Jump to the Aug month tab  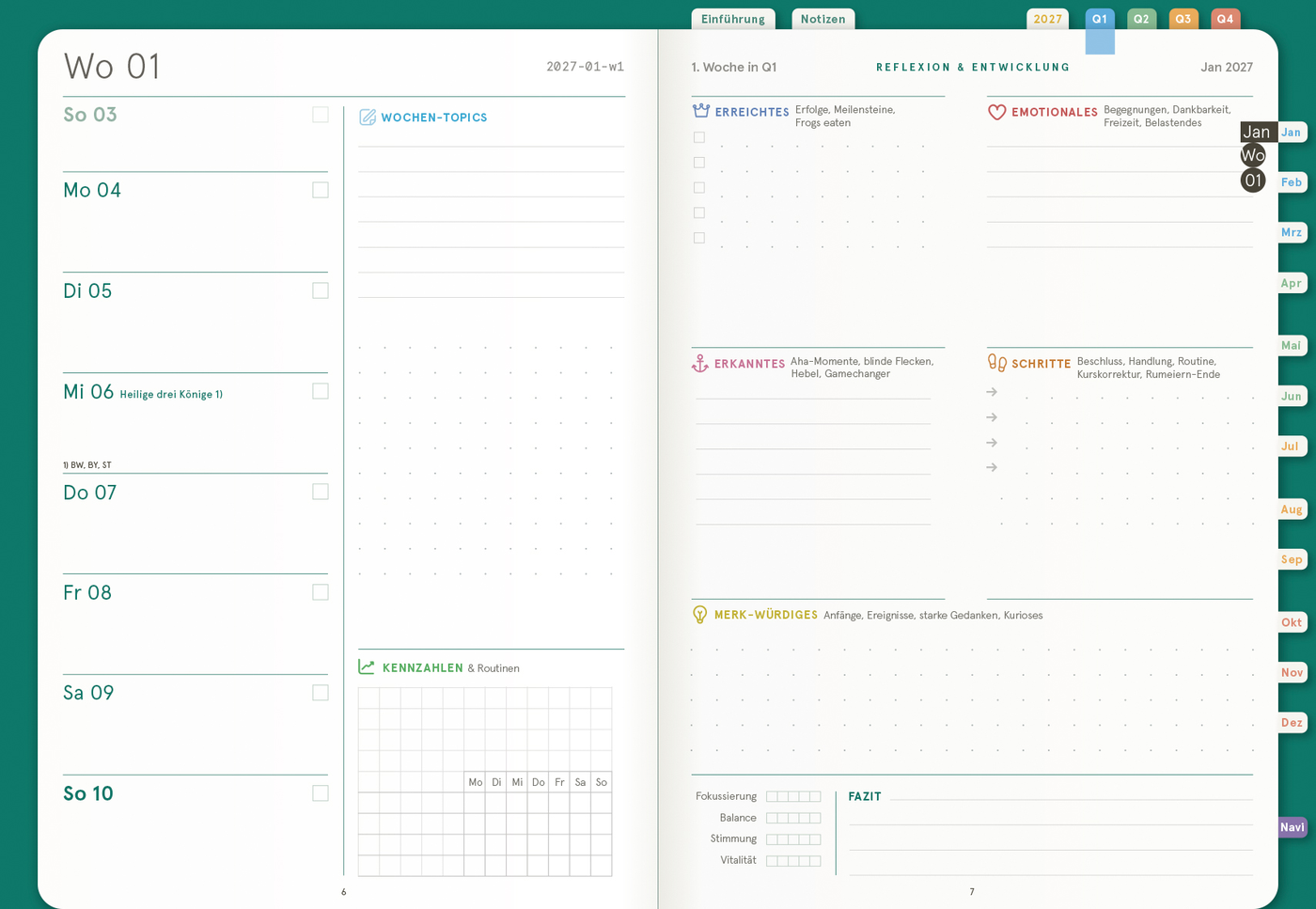click(1292, 509)
